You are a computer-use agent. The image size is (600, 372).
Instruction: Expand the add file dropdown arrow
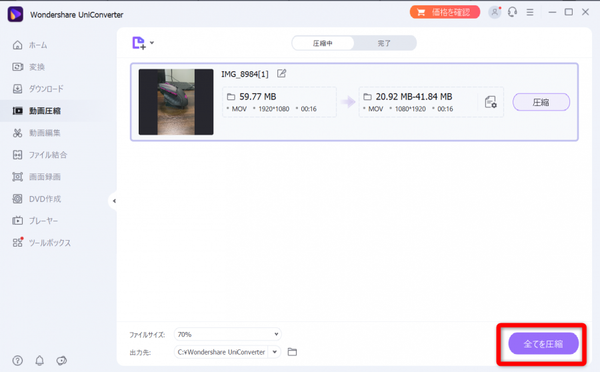pos(152,43)
